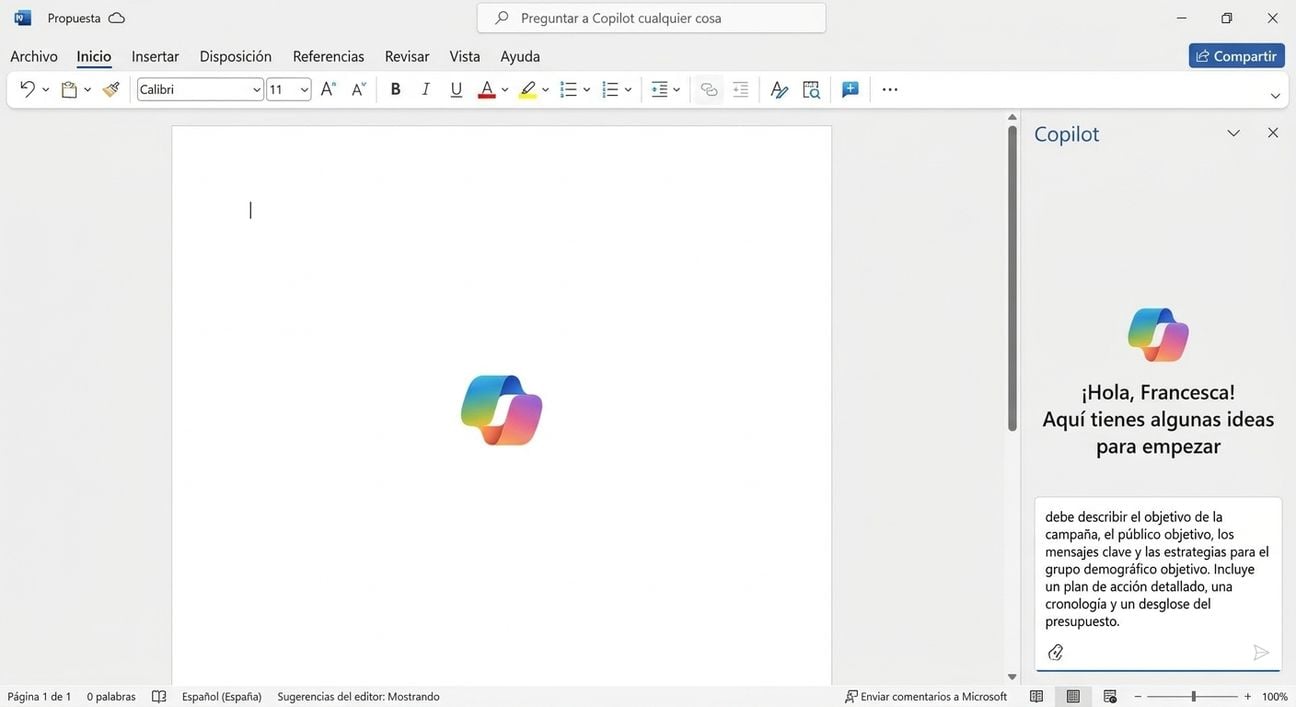Open the Paste options dropdown arrow
The image size is (1296, 707).
point(87,90)
